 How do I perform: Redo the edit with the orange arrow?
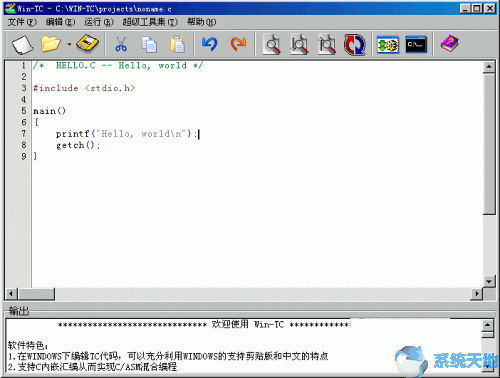pos(238,44)
